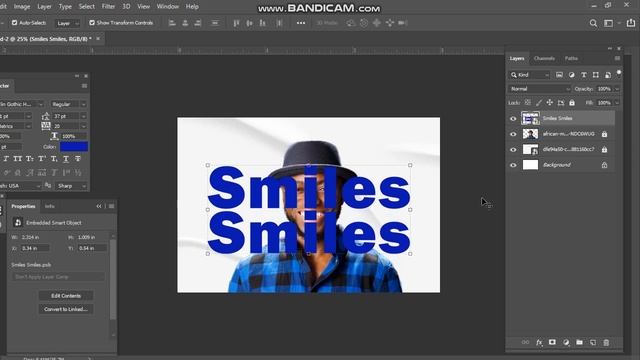Screen dimensions: 640x360
Task: Filter layers by smart object icon
Action: (608, 75)
